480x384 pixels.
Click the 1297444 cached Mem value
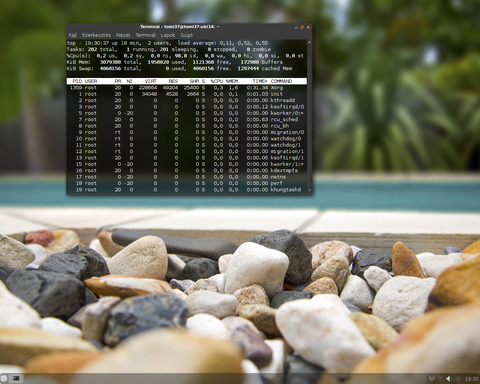[x=248, y=68]
